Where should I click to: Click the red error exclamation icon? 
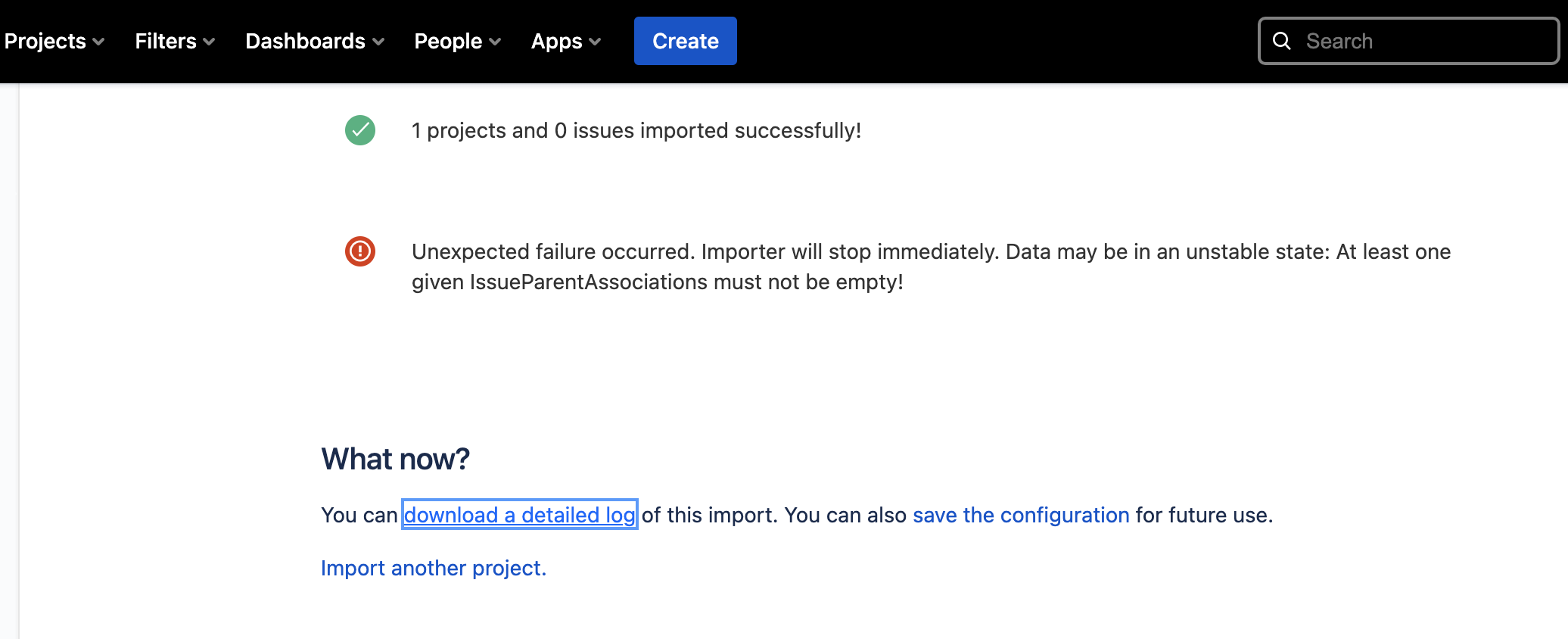(360, 251)
